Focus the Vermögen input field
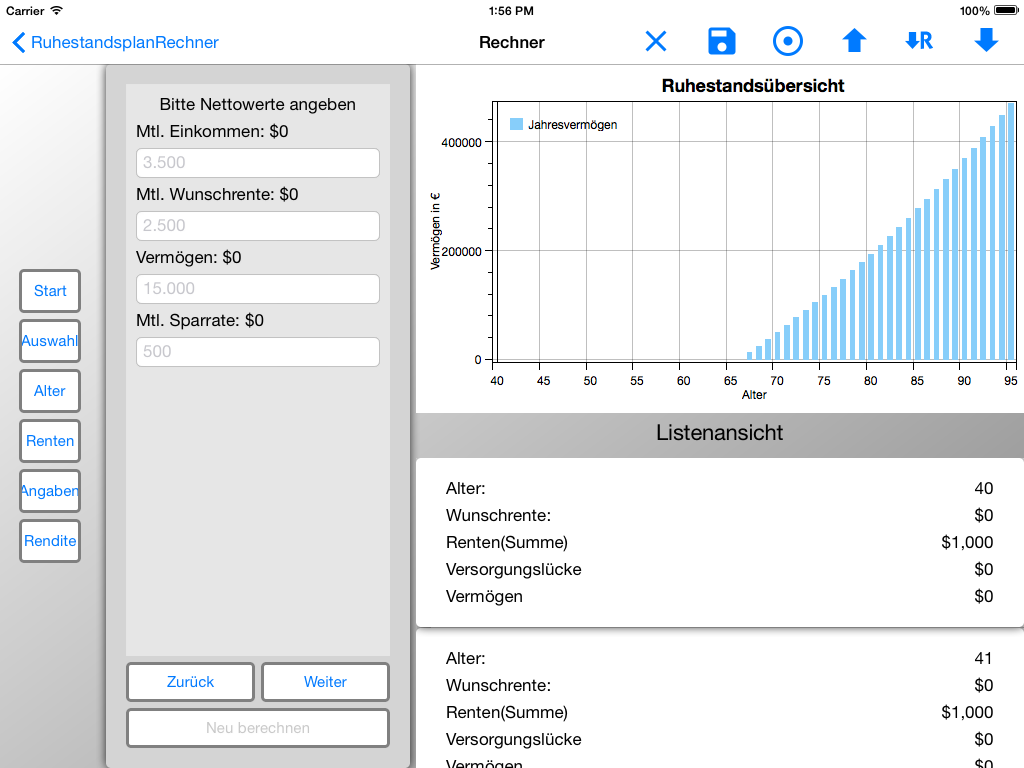The image size is (1024, 768). pos(258,289)
